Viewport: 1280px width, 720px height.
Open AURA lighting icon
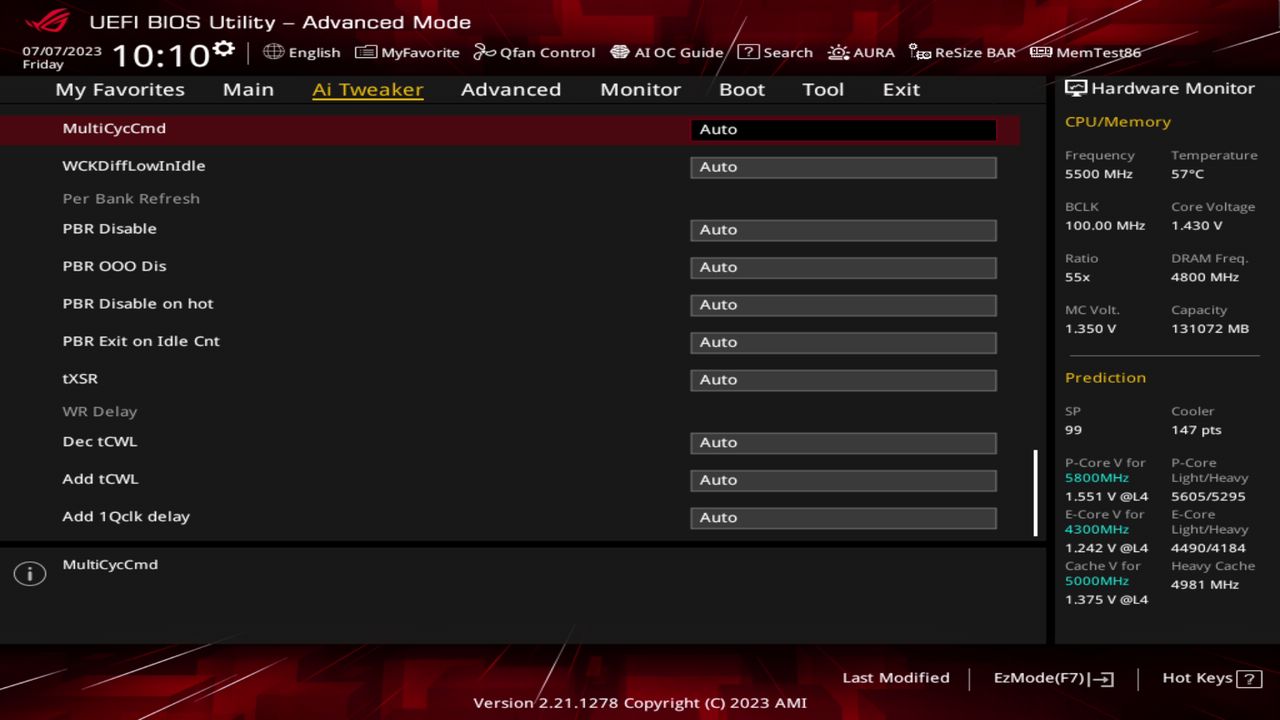(838, 52)
